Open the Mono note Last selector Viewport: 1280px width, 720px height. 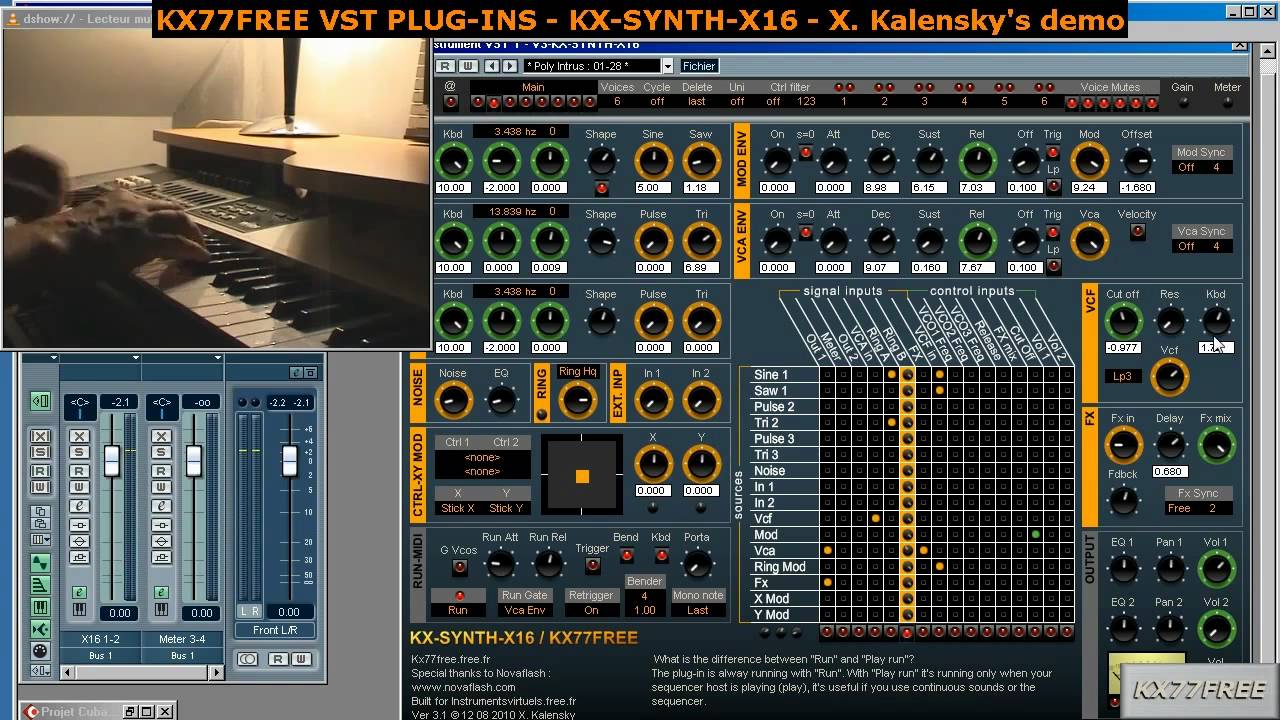point(698,610)
